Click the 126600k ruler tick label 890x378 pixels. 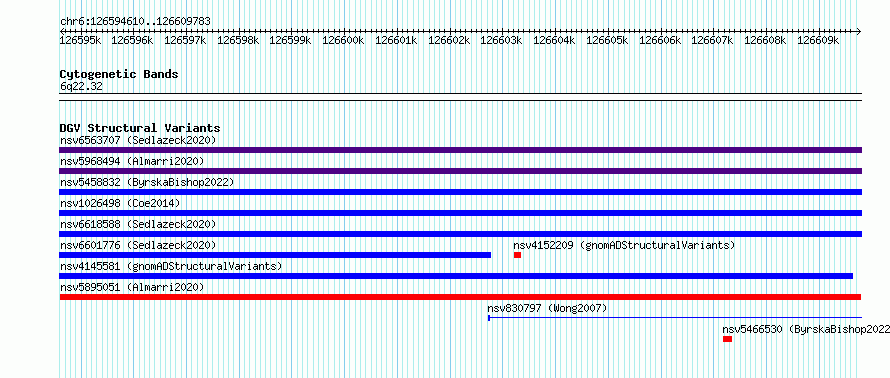(343, 40)
